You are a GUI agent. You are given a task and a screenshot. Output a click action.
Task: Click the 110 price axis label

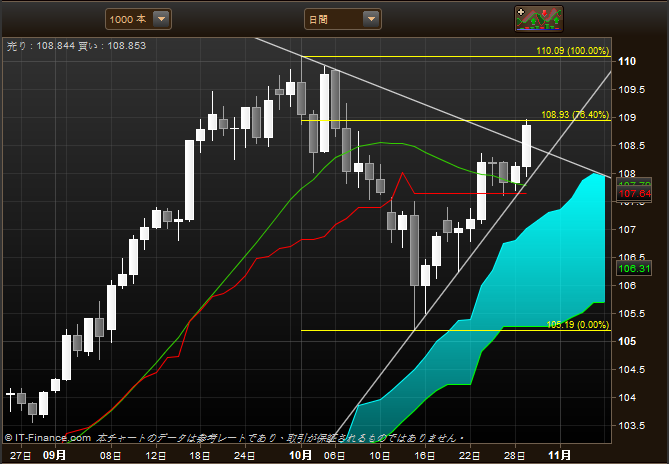pos(627,61)
